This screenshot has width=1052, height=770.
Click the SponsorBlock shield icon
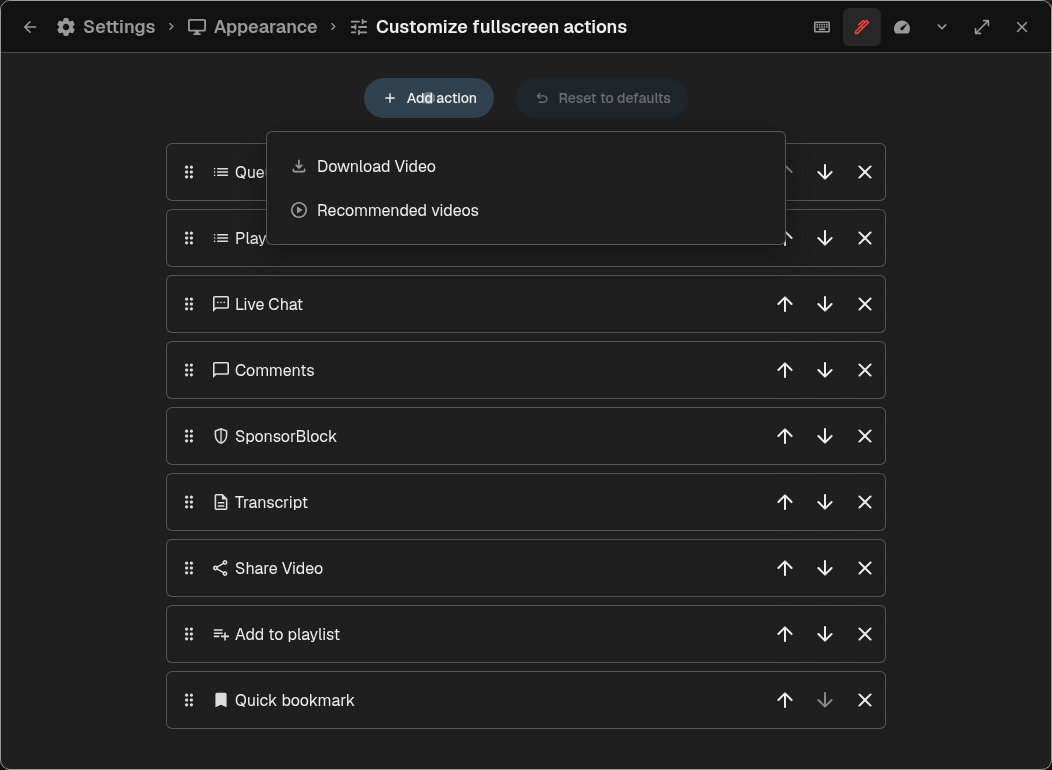221,437
